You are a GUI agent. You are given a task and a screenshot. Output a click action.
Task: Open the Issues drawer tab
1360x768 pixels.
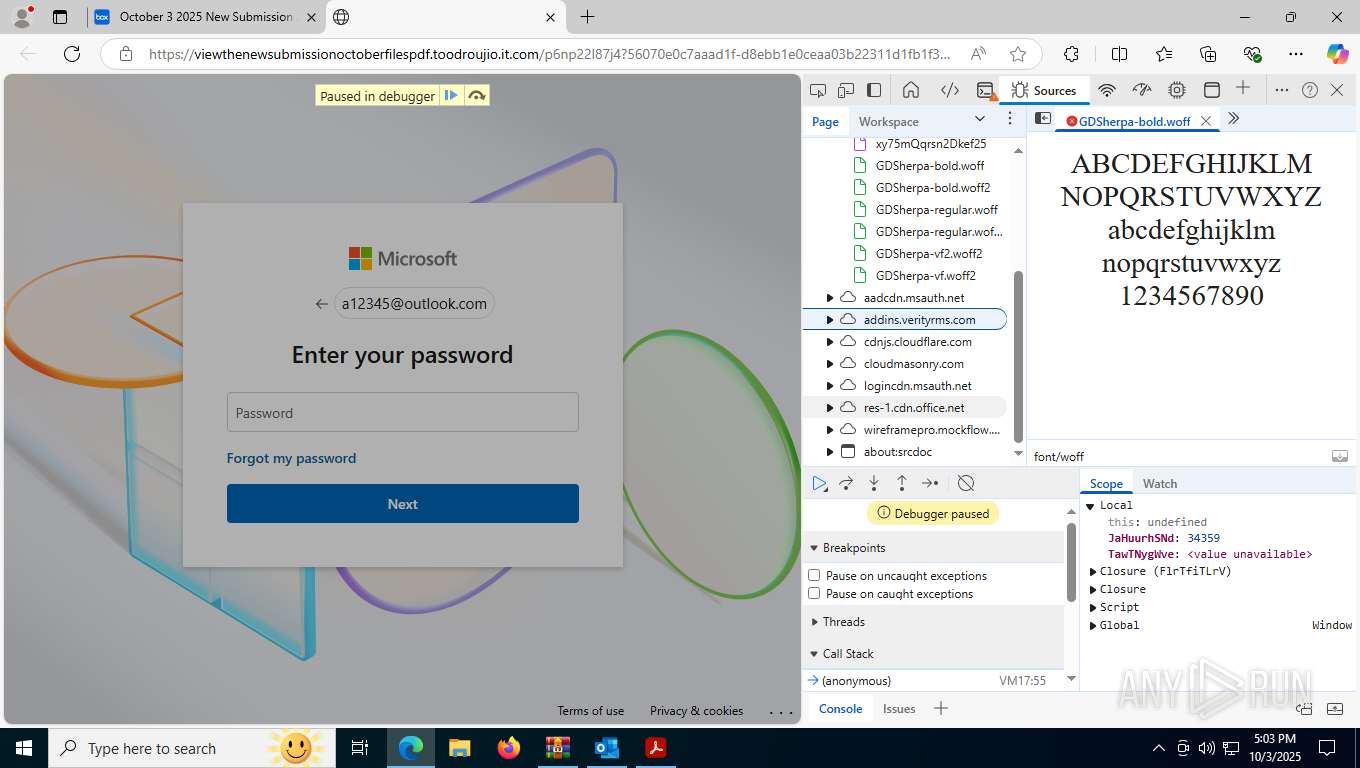click(899, 709)
